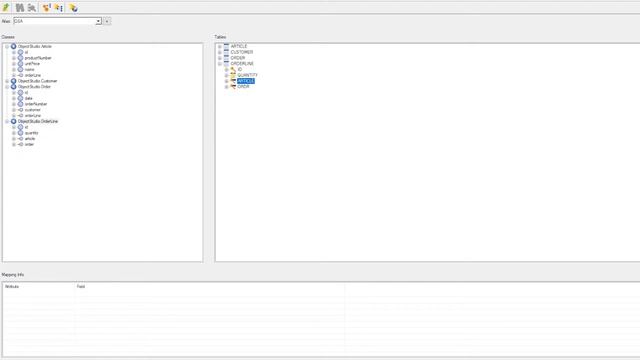Click the quantity attribute icon

pos(20,133)
